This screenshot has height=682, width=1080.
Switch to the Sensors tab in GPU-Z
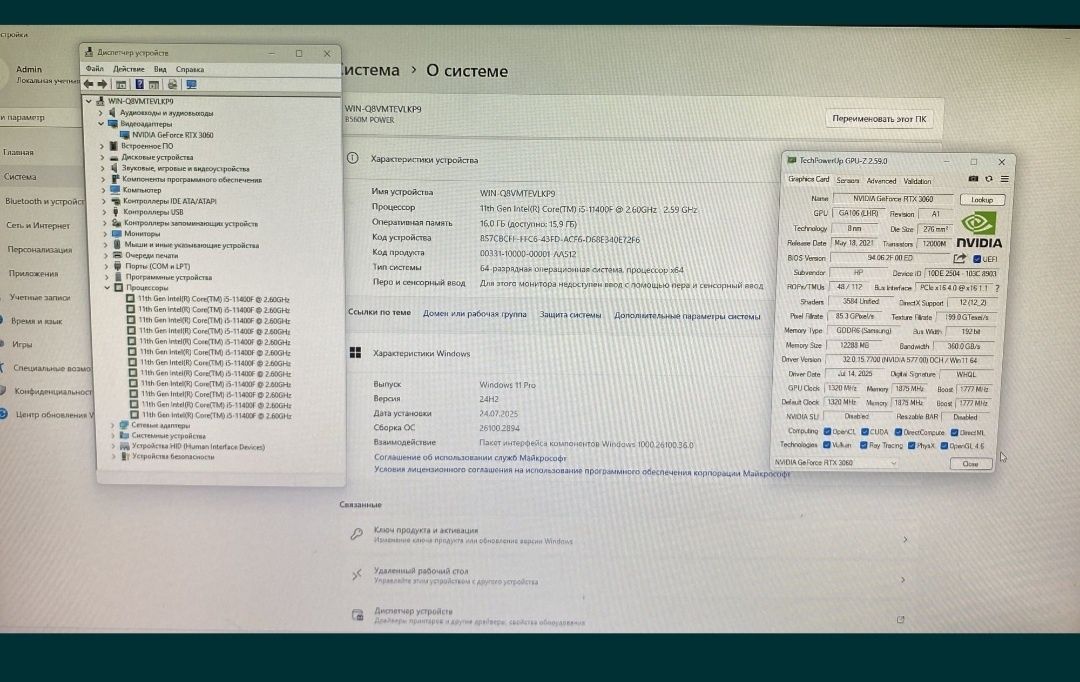coord(847,180)
